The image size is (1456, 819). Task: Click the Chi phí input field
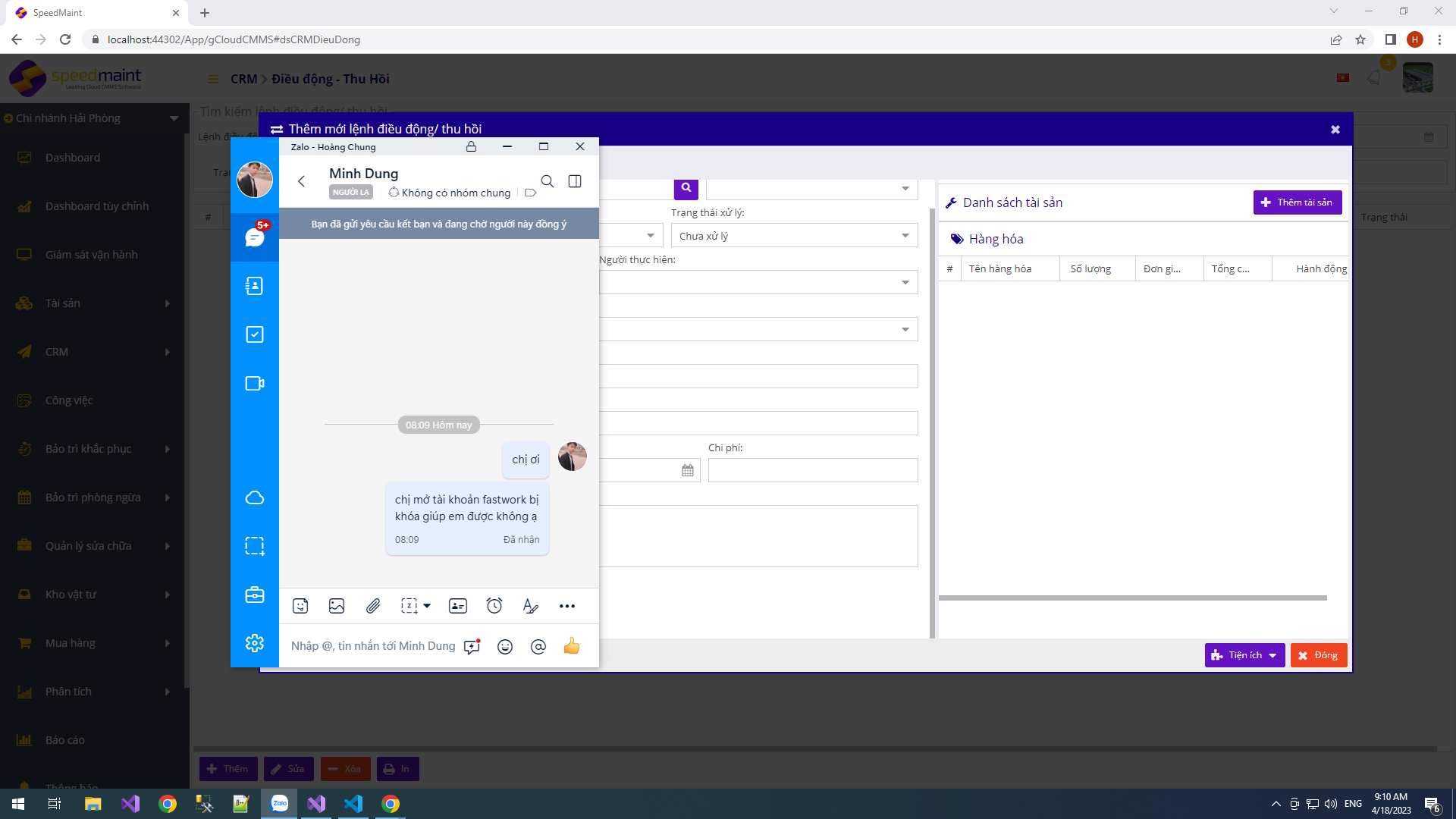tap(813, 470)
